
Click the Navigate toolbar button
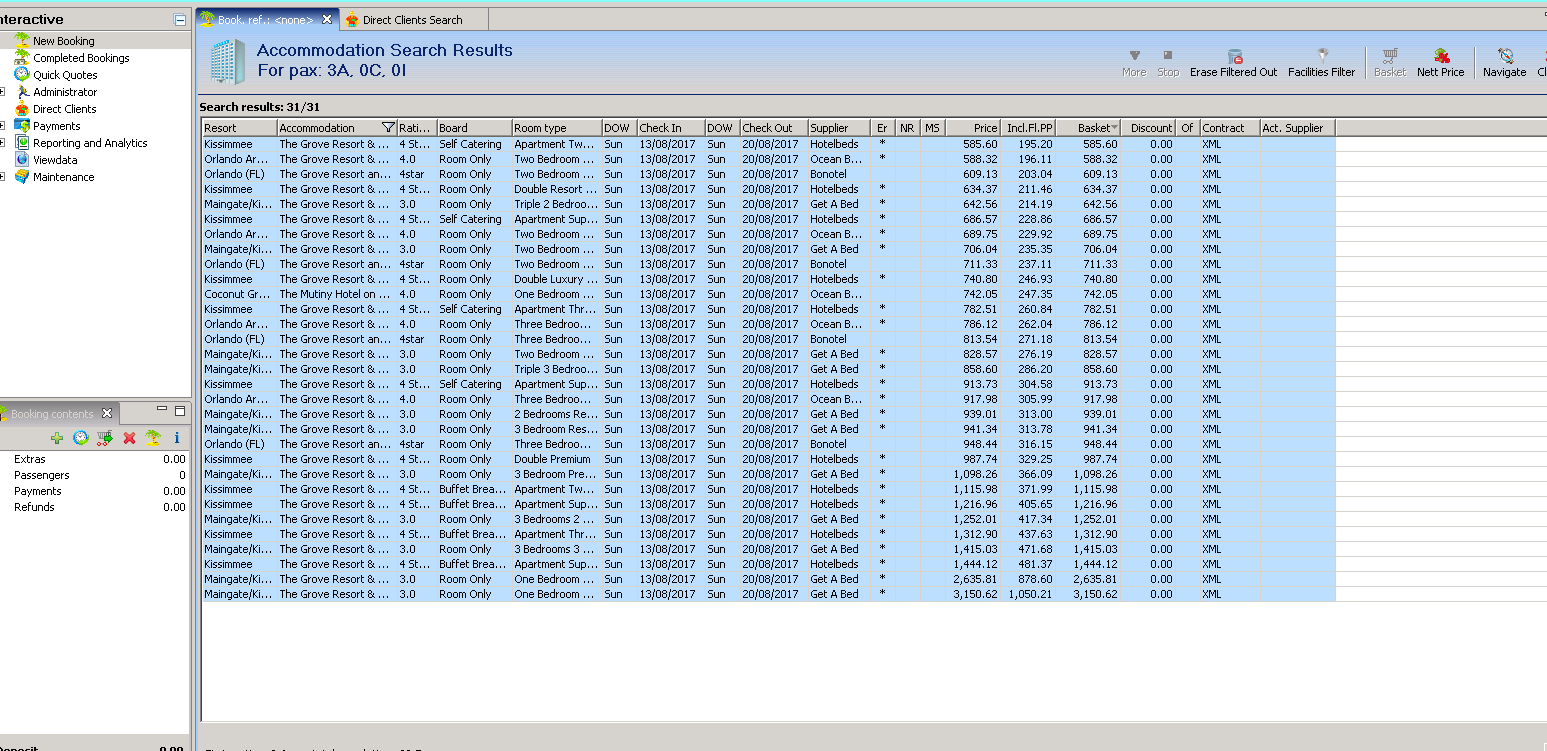(x=1504, y=63)
